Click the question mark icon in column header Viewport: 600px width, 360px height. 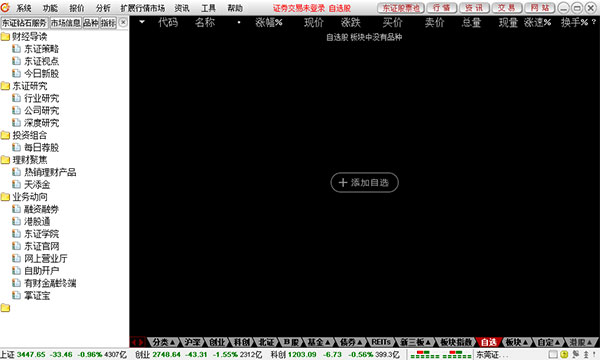(594, 22)
